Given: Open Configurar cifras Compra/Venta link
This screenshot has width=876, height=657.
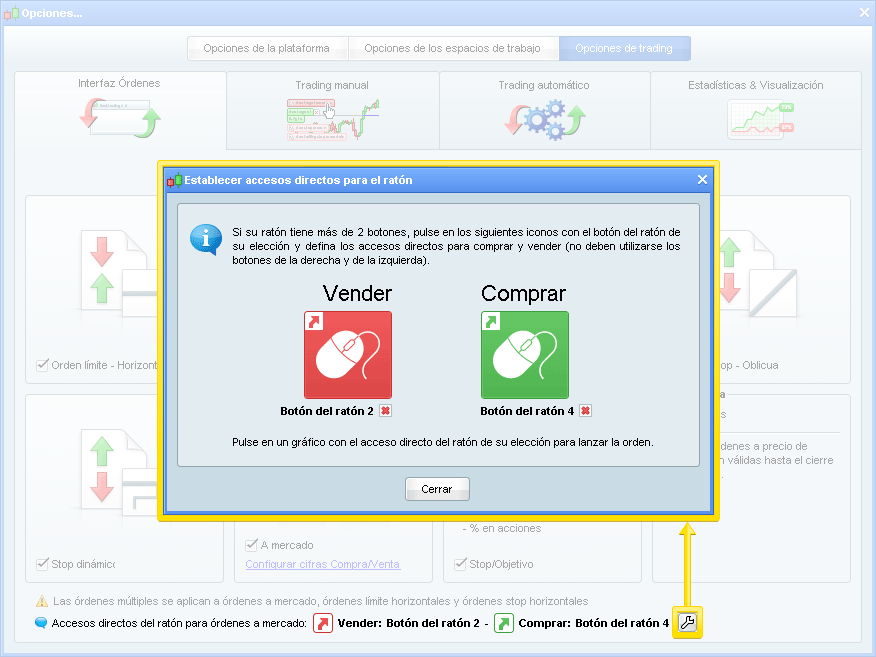Looking at the screenshot, I should click(x=323, y=564).
